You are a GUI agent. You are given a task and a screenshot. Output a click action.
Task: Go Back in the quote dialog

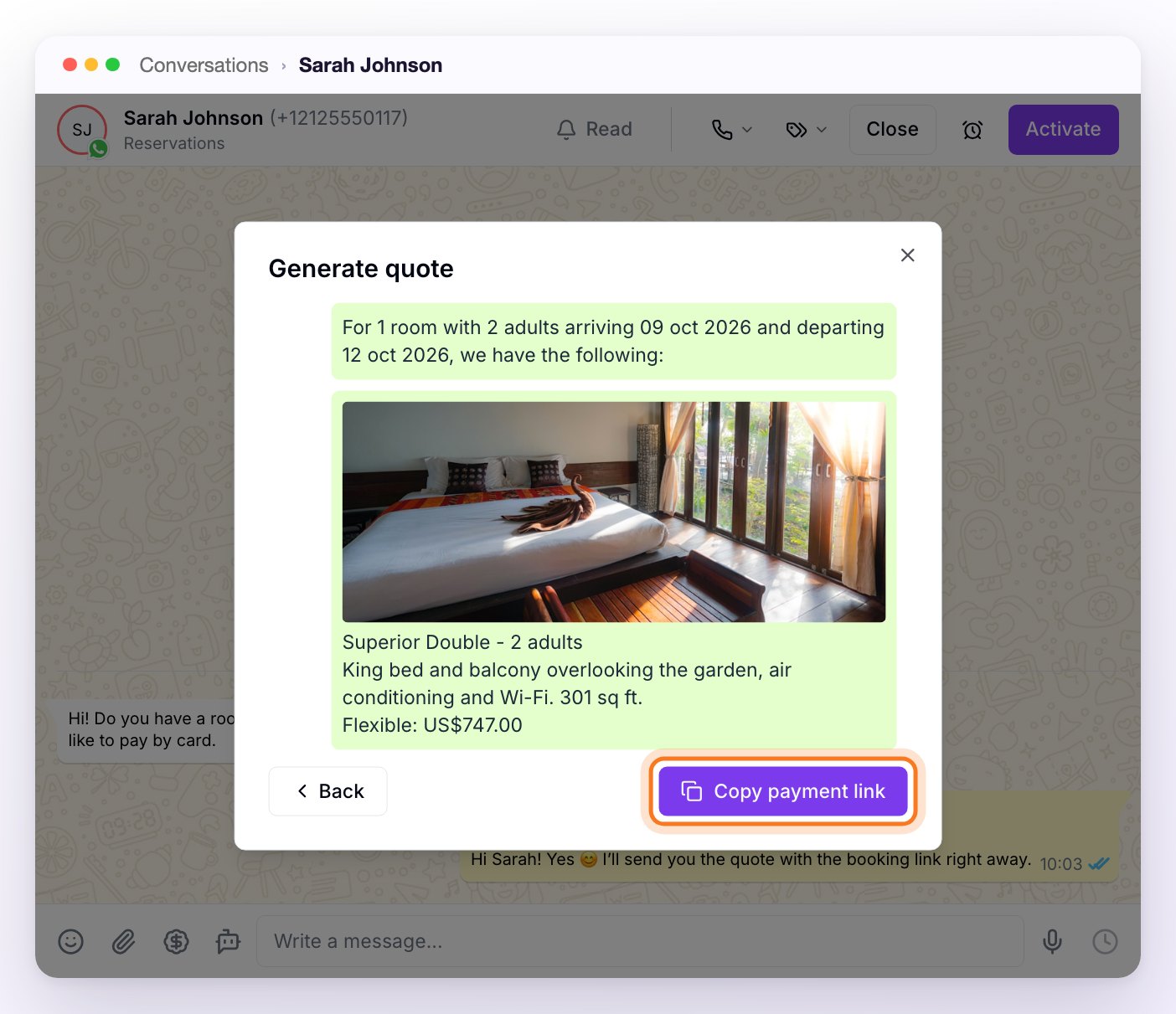[328, 791]
